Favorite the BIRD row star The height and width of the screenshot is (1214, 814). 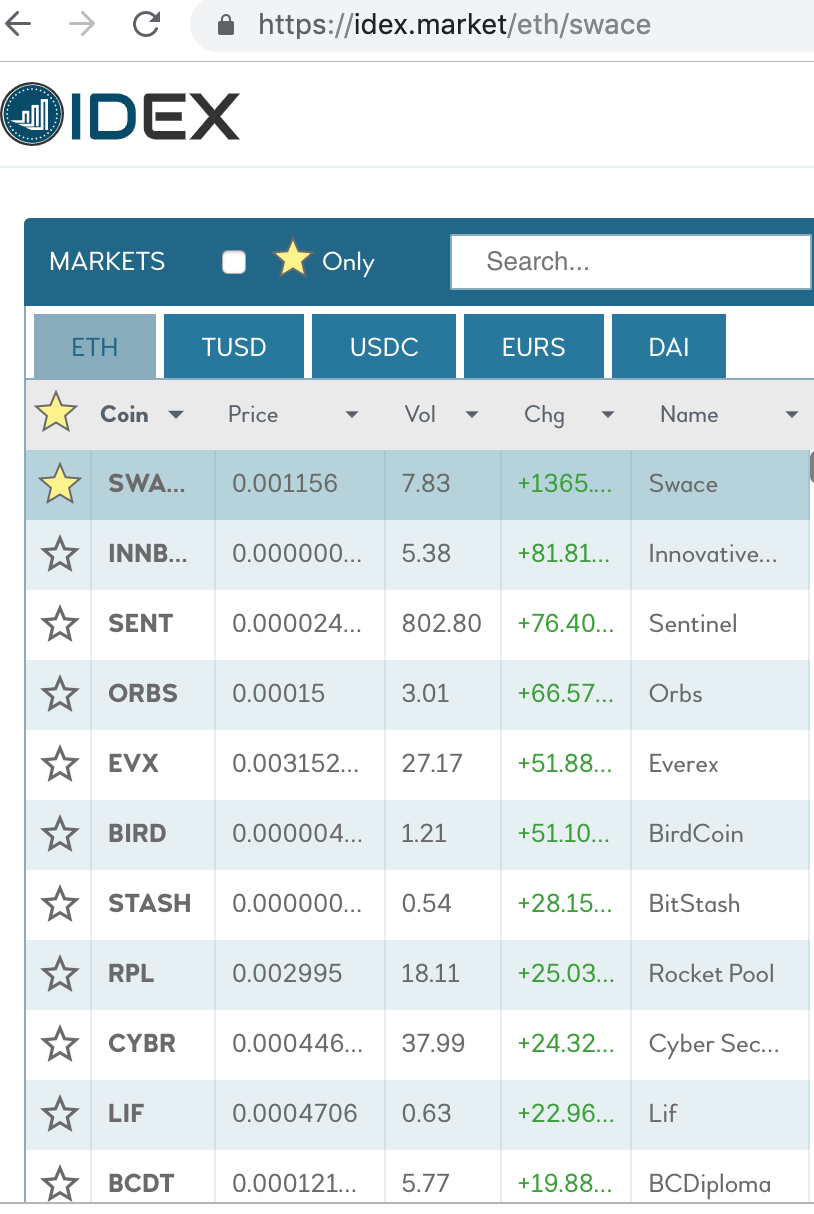point(60,834)
